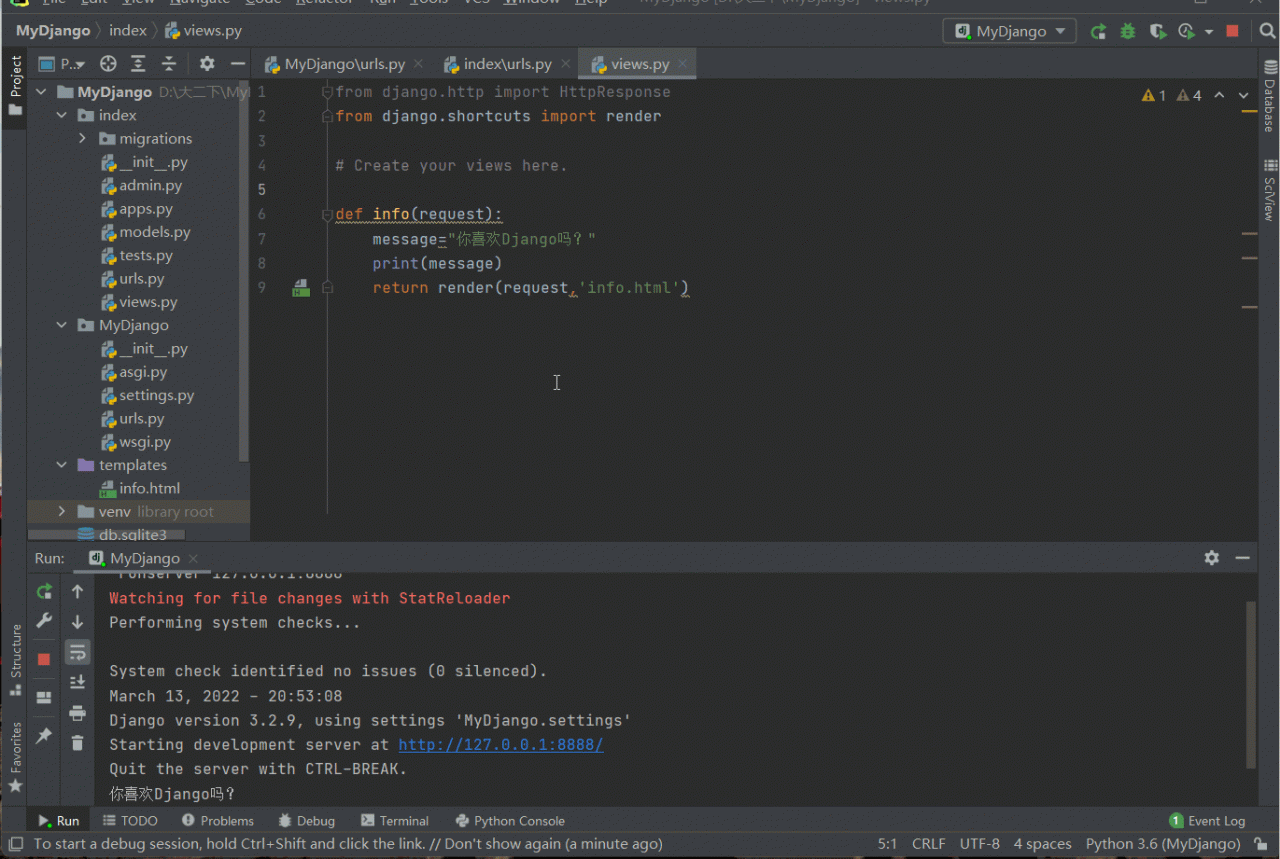Click the green Run button in top toolbar
1280x859 pixels.
1098,32
